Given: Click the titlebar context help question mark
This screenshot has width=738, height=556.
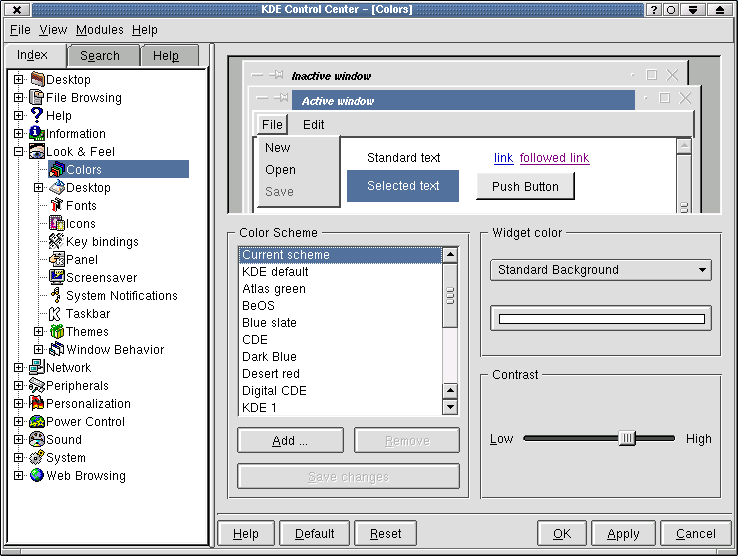Looking at the screenshot, I should (x=653, y=9).
